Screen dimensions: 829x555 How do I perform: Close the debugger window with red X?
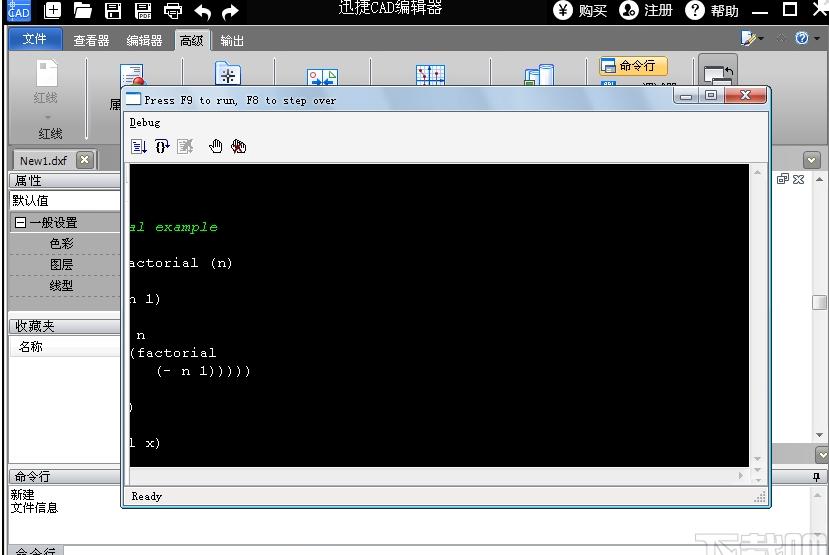tap(745, 95)
